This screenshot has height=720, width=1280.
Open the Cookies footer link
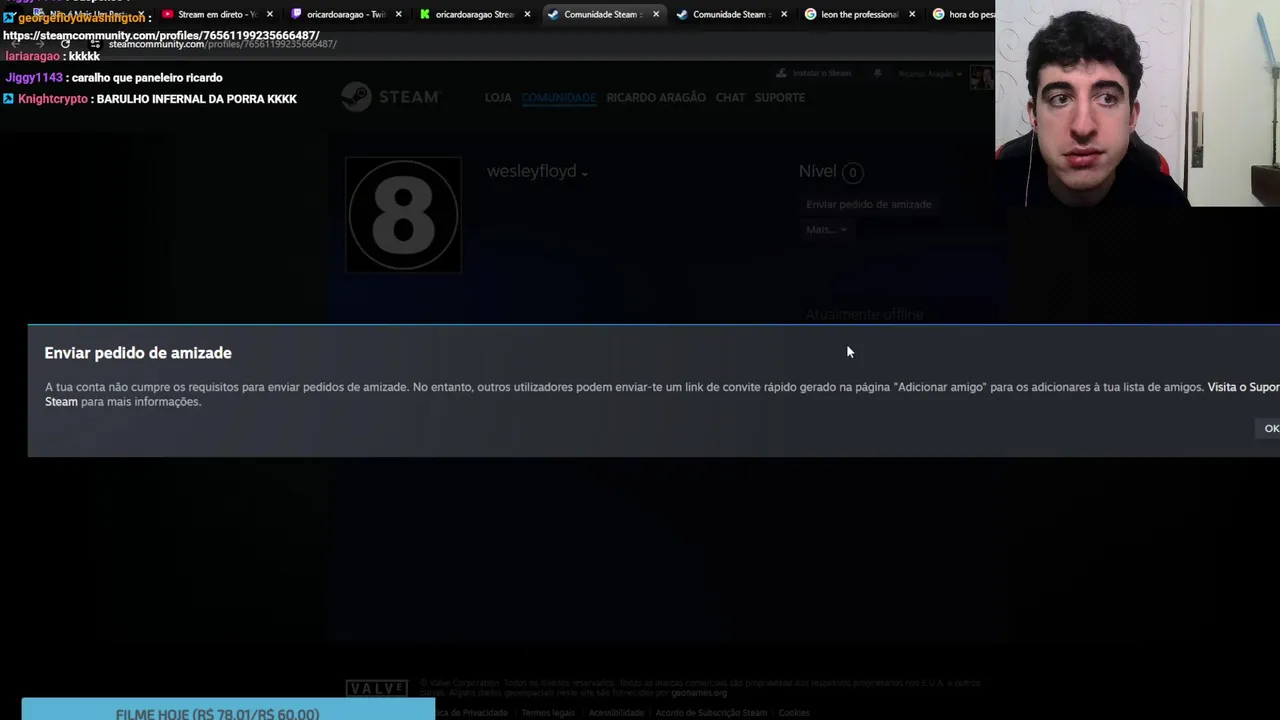(x=794, y=713)
